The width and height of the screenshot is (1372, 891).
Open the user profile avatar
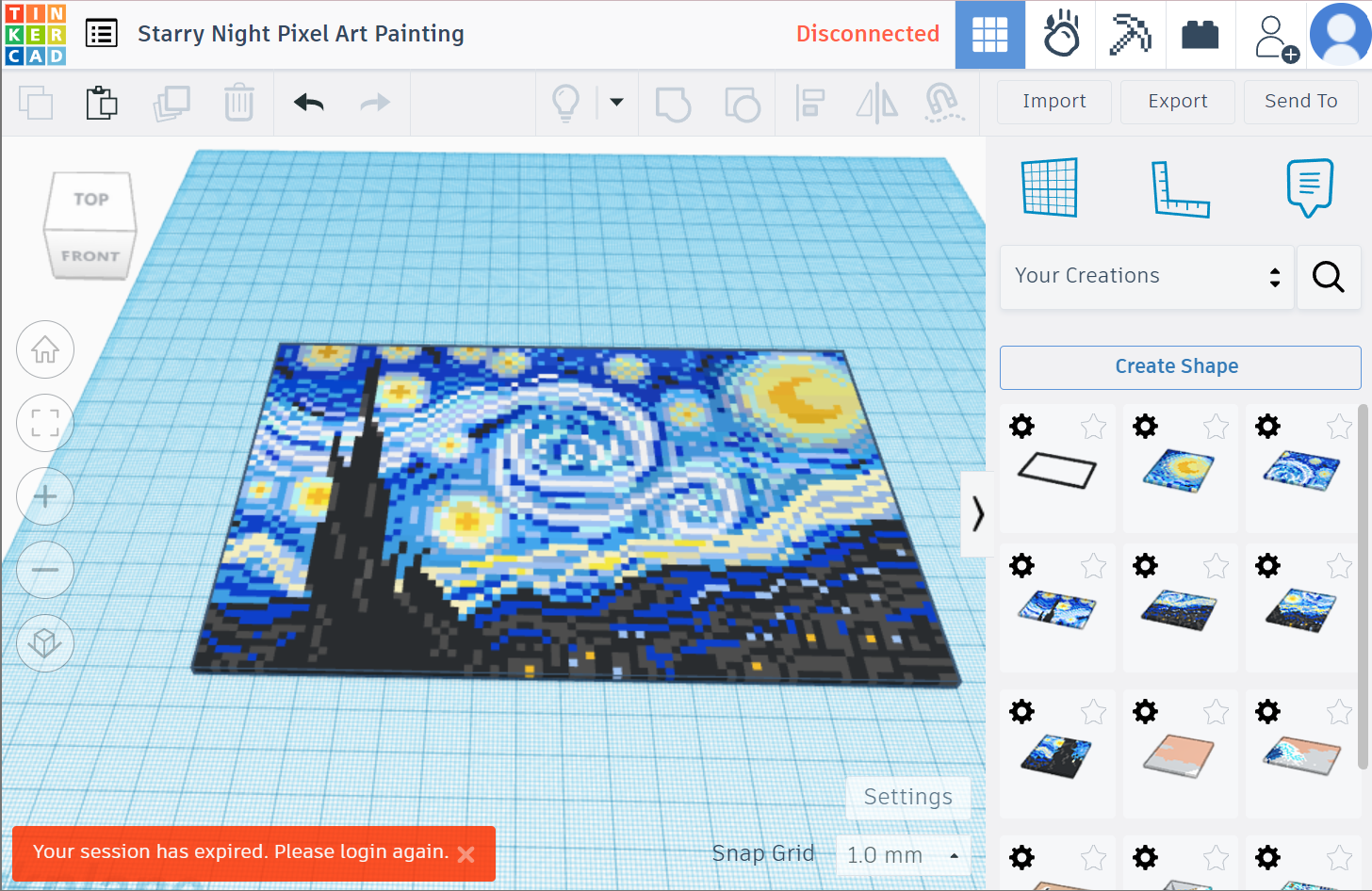(1340, 34)
